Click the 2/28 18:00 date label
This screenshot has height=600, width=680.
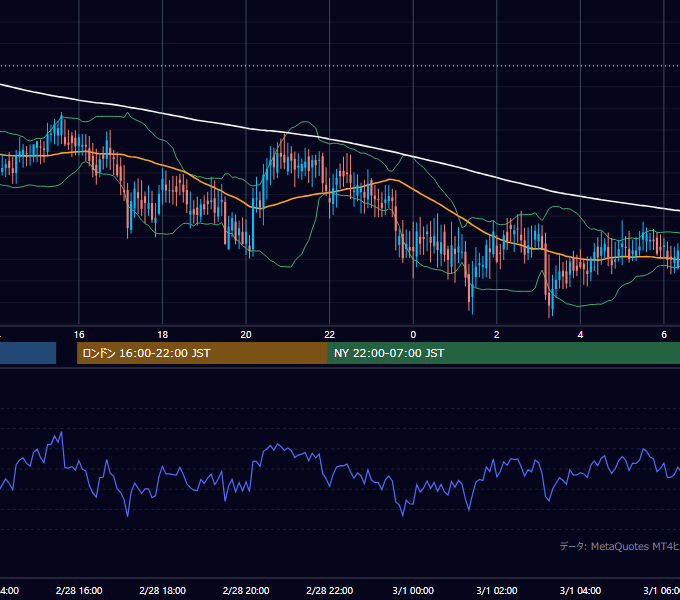(163, 590)
